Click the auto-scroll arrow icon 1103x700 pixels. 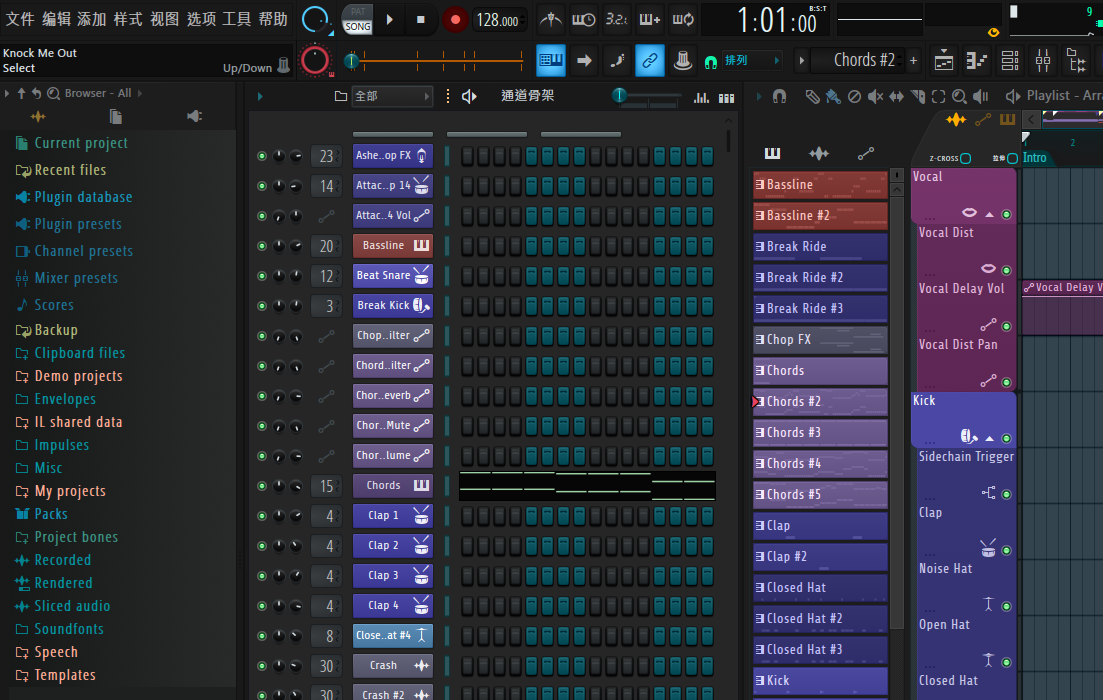(584, 61)
